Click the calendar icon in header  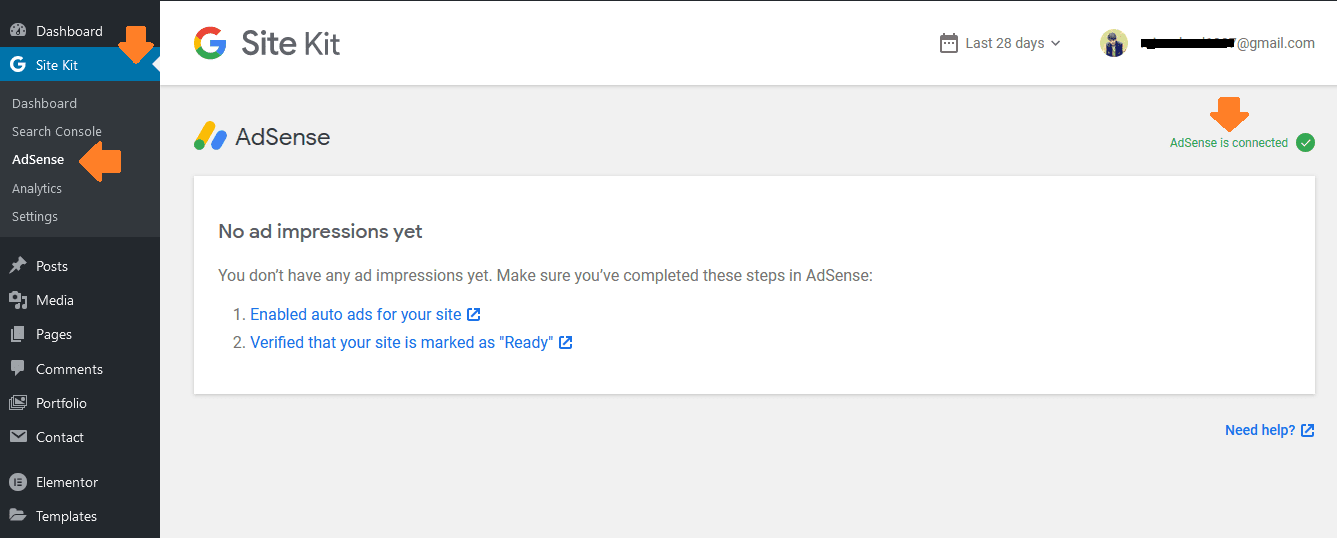[x=948, y=43]
